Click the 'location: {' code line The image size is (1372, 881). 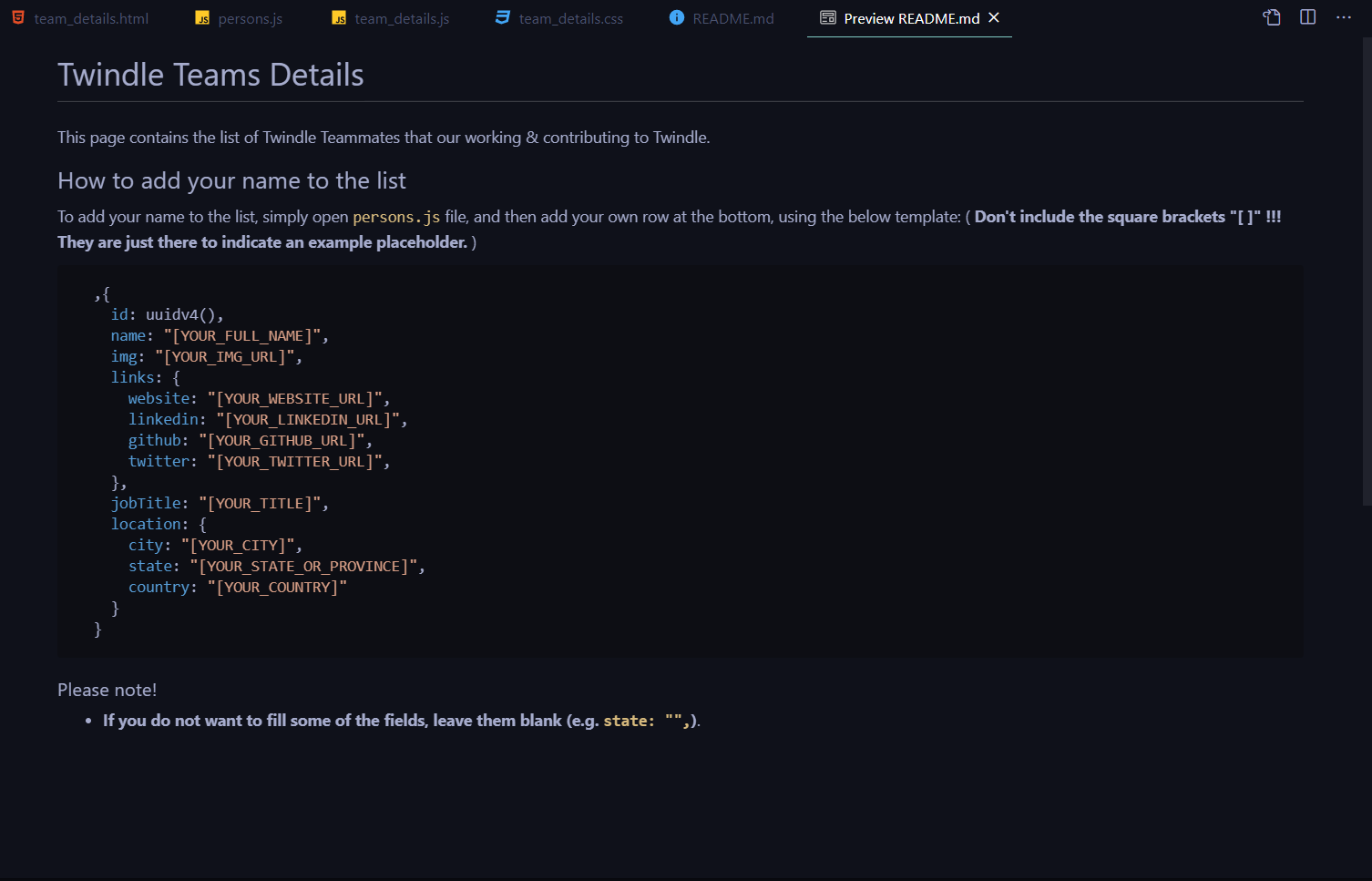tap(159, 524)
